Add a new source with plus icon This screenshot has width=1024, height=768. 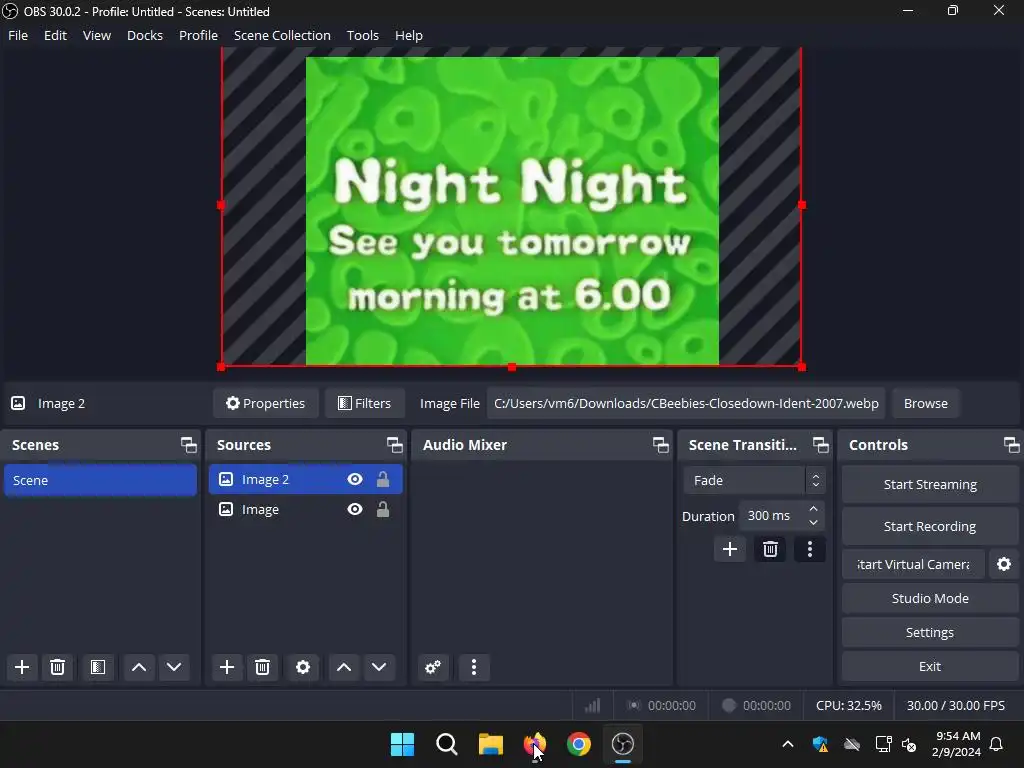click(x=227, y=667)
